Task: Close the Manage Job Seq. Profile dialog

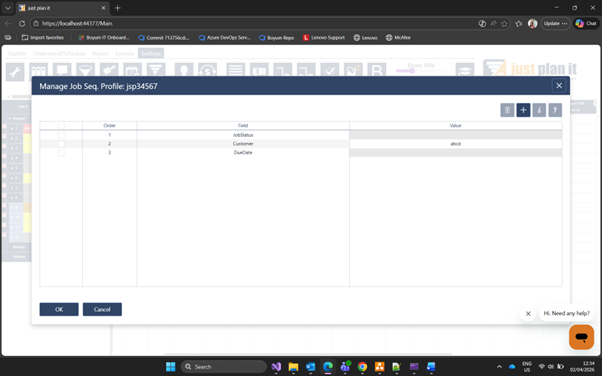Action: (559, 86)
